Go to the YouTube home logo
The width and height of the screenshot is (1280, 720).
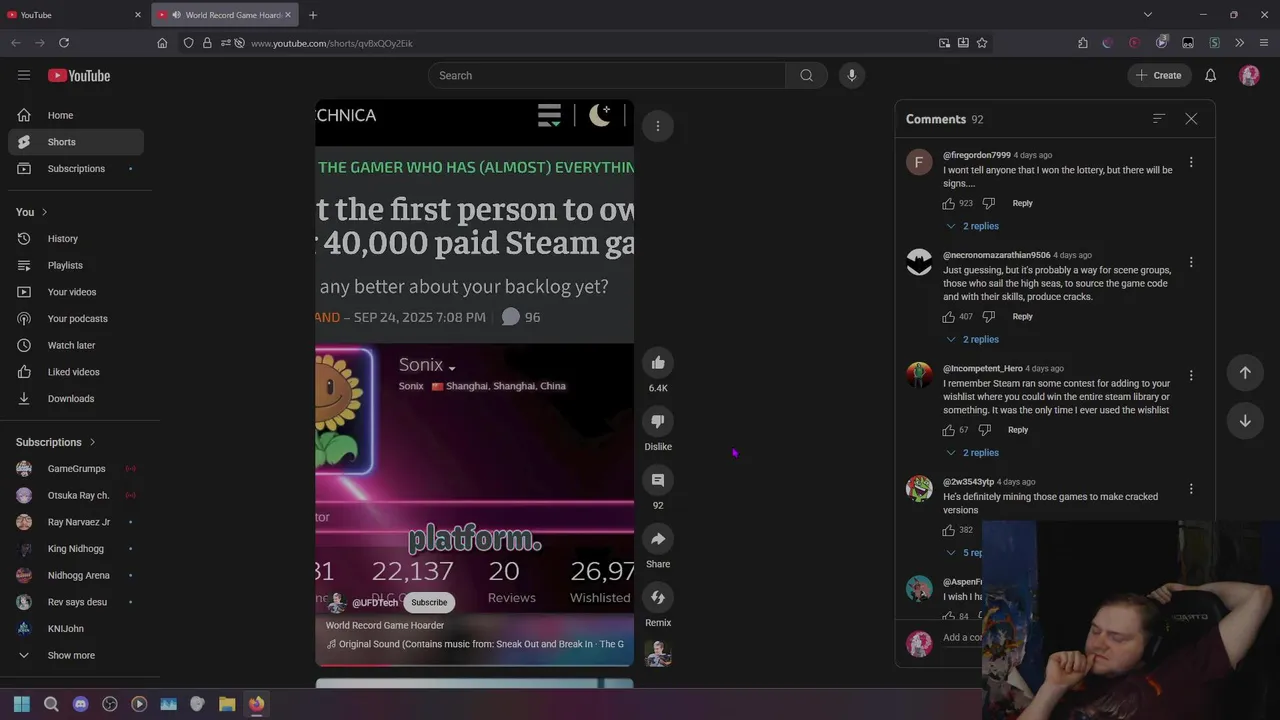(79, 75)
